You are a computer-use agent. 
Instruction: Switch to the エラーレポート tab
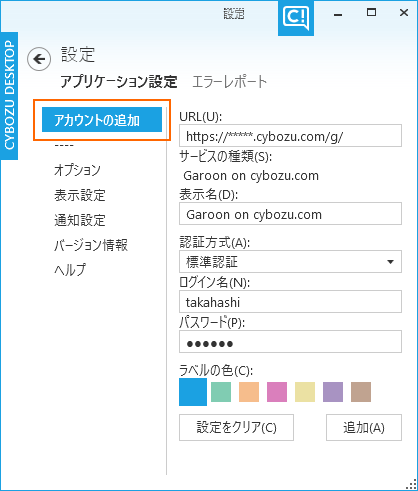tap(230, 82)
